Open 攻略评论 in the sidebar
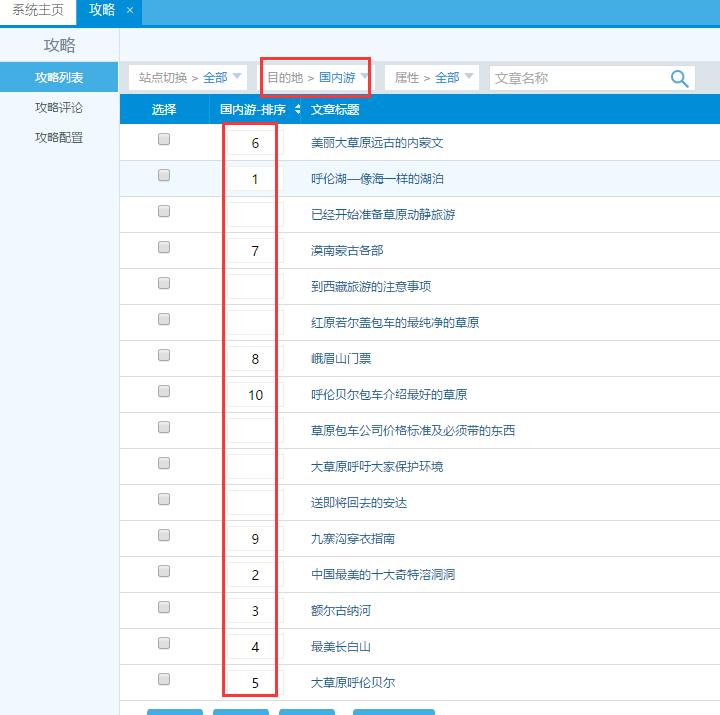Viewport: 720px width, 715px height. (x=59, y=107)
